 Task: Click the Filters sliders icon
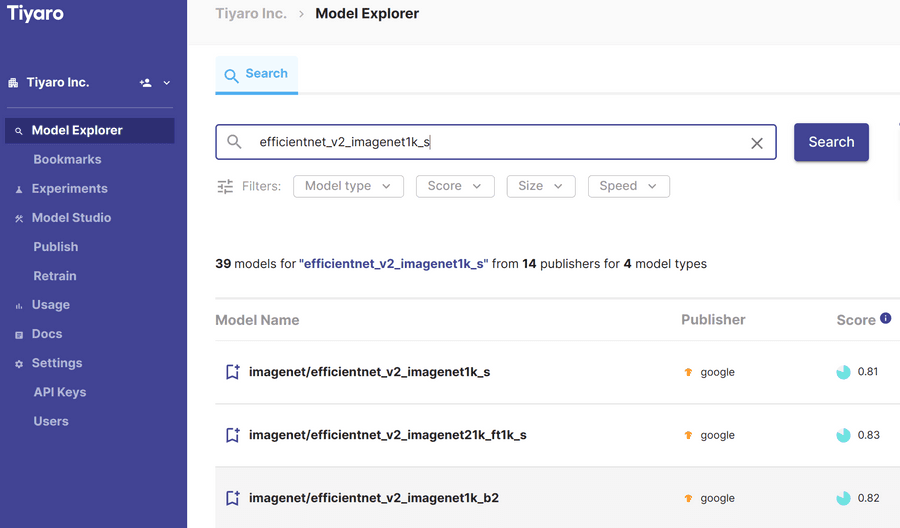(x=225, y=187)
